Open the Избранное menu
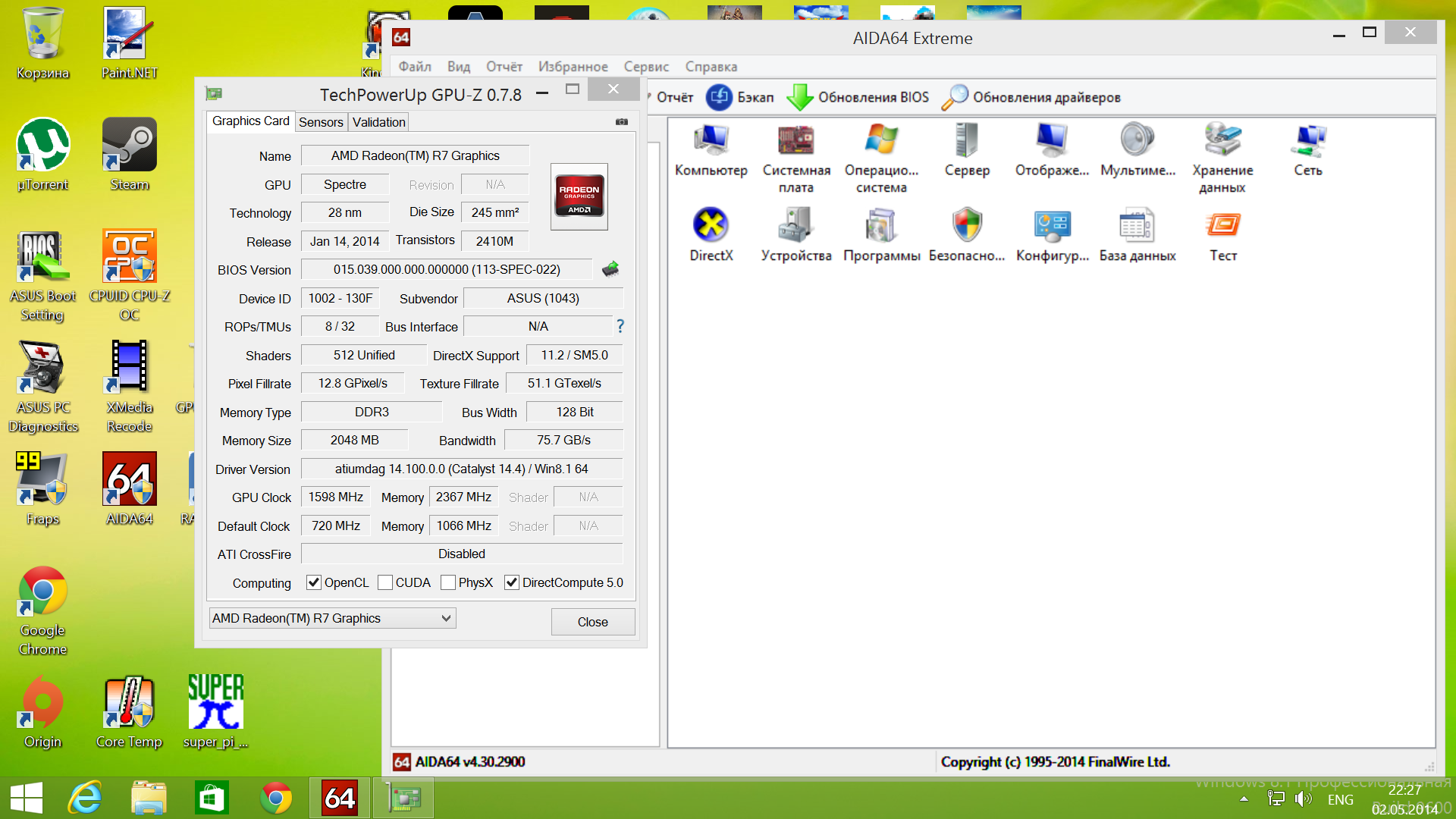The width and height of the screenshot is (1456, 819). point(573,67)
